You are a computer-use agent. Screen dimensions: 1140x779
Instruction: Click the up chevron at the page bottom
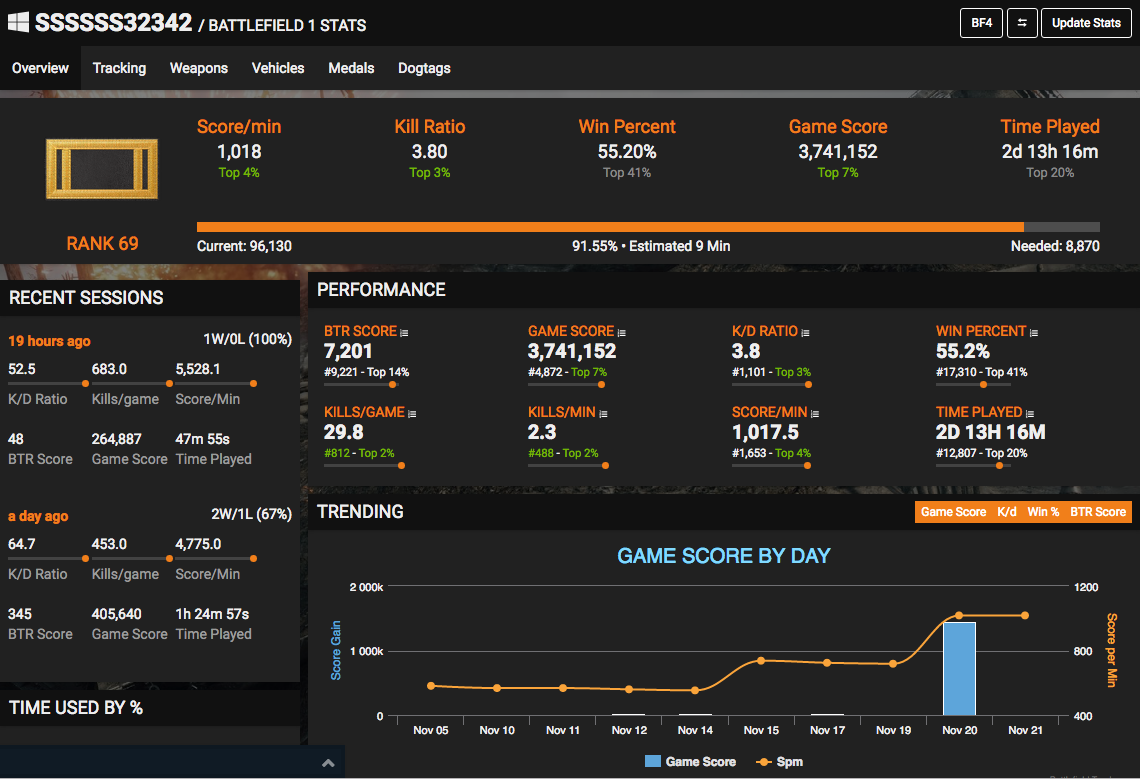point(328,763)
